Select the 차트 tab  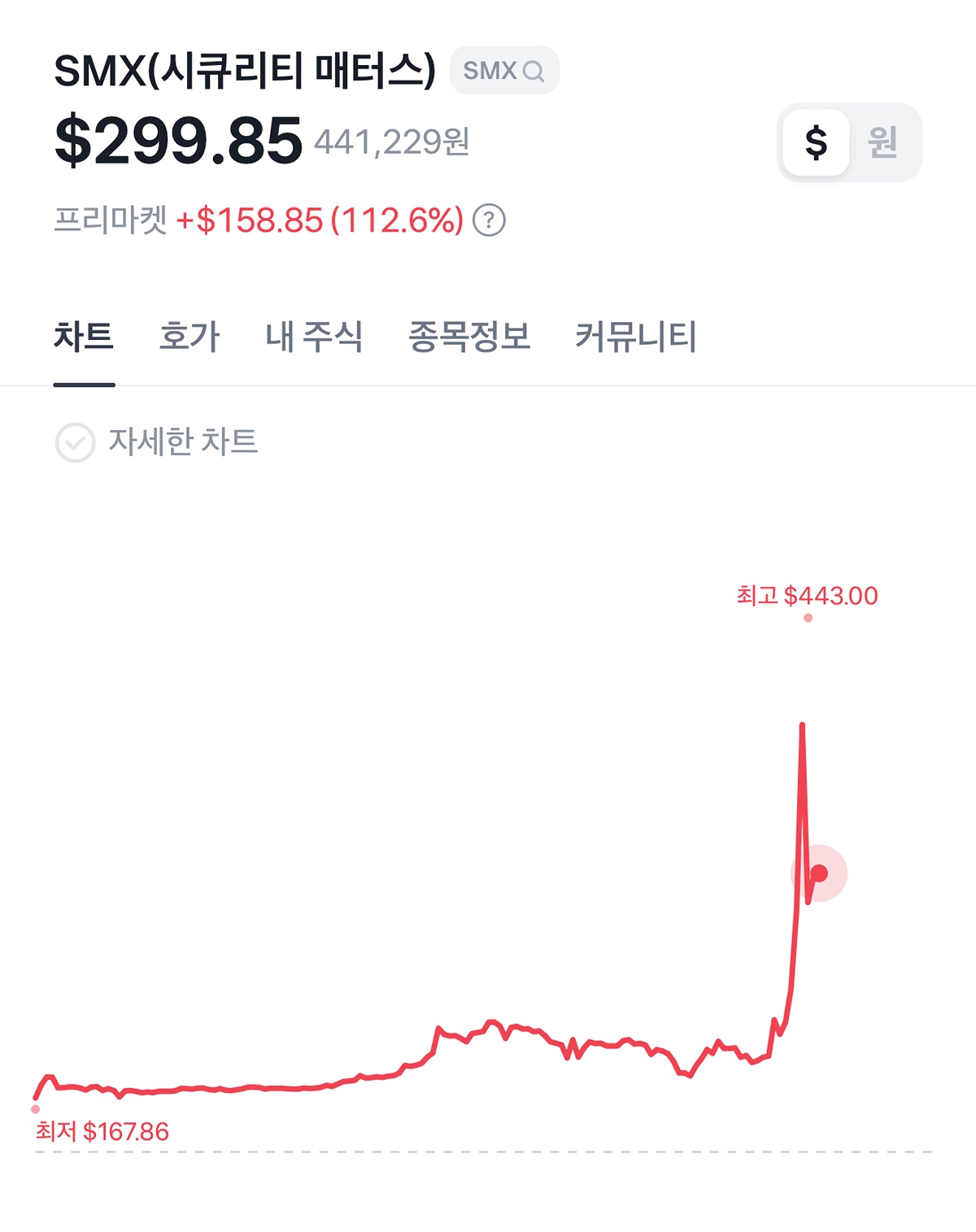coord(84,337)
